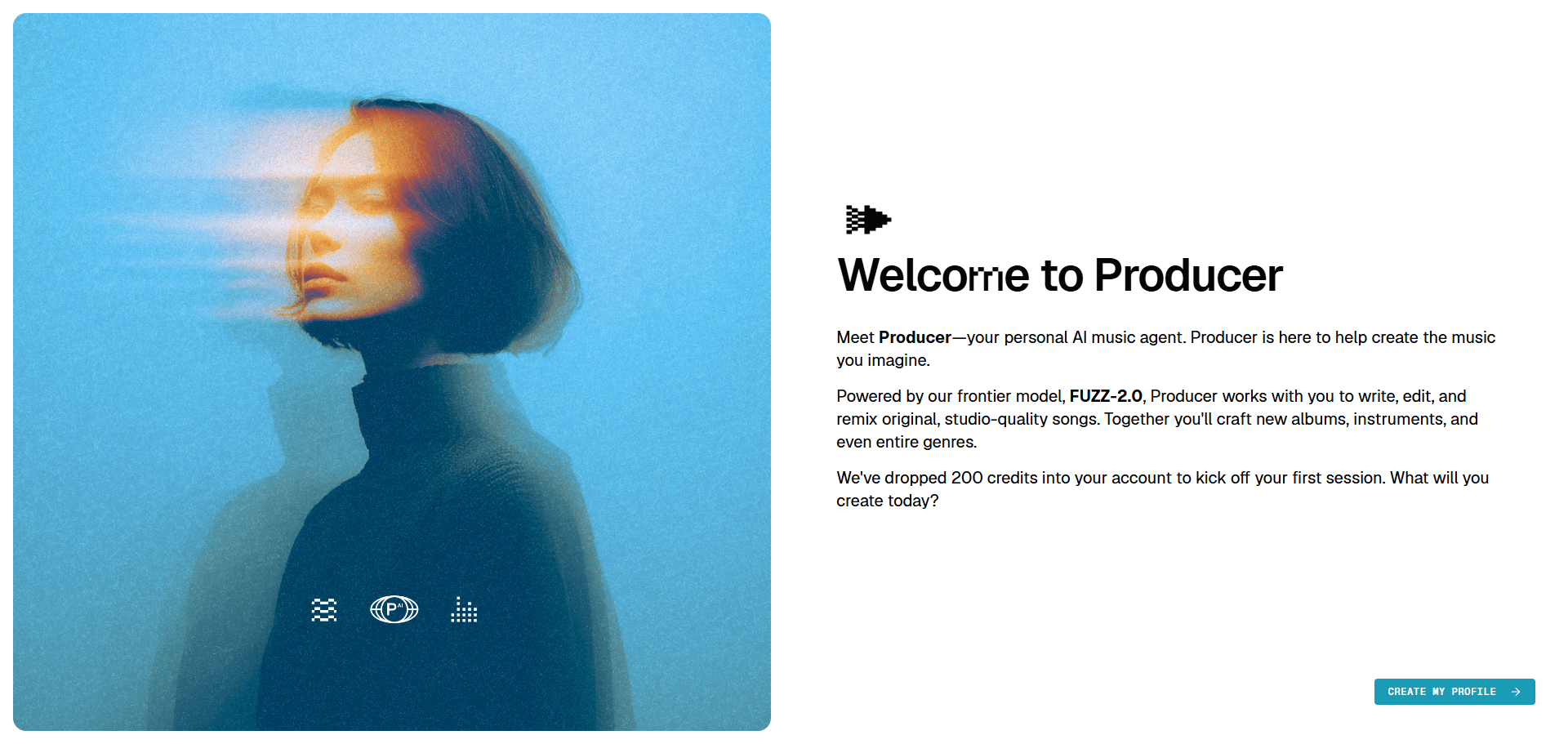The height and width of the screenshot is (744, 1568).
Task: Click "Powered by our frontier model" text
Action: tap(951, 396)
